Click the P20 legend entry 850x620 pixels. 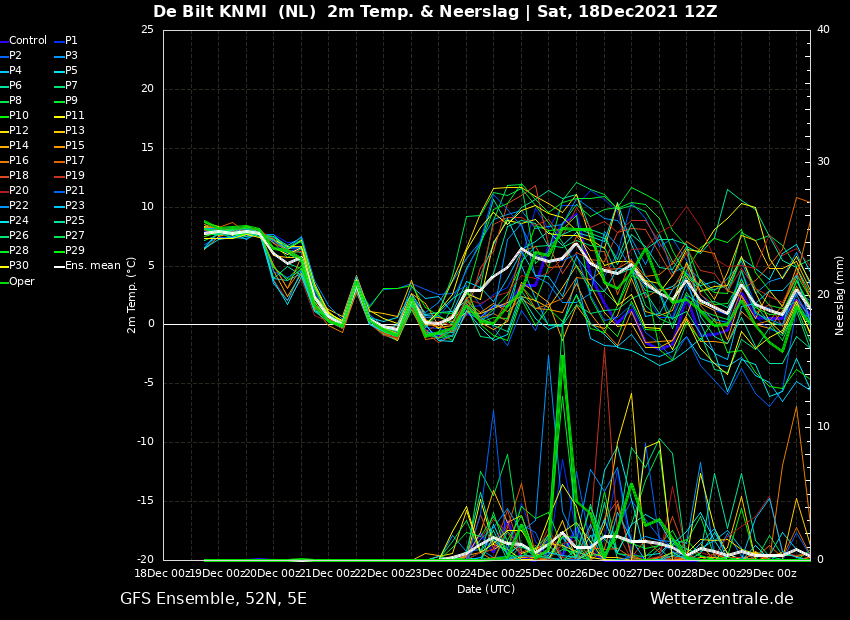[x=15, y=190]
